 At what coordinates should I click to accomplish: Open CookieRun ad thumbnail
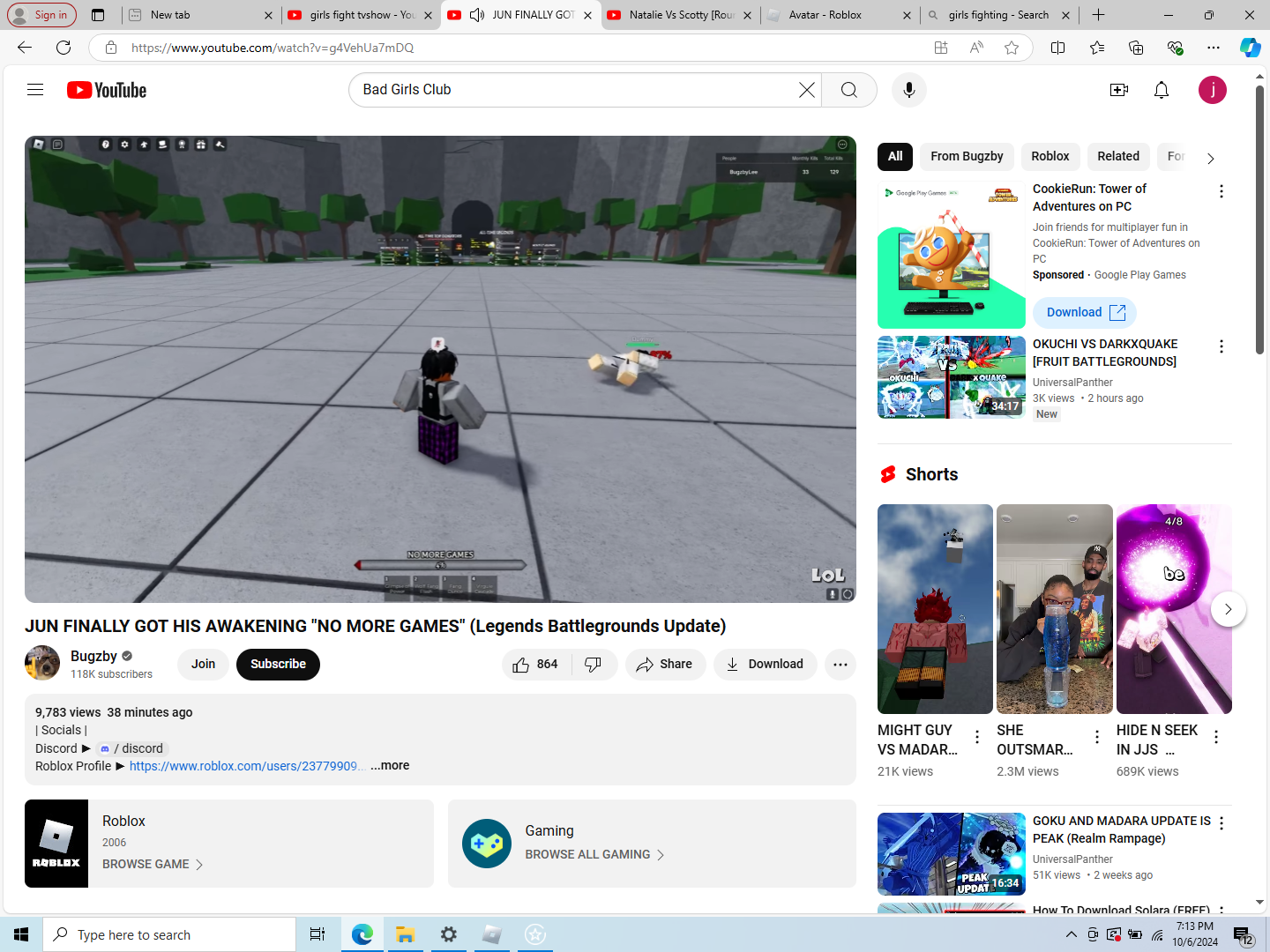[x=952, y=255]
